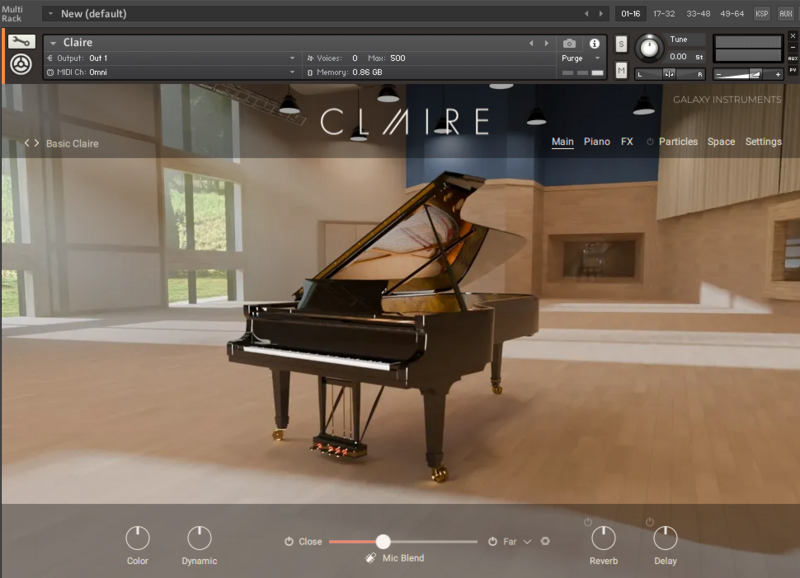
Task: Click the instrument volume slider
Action: [x=748, y=74]
